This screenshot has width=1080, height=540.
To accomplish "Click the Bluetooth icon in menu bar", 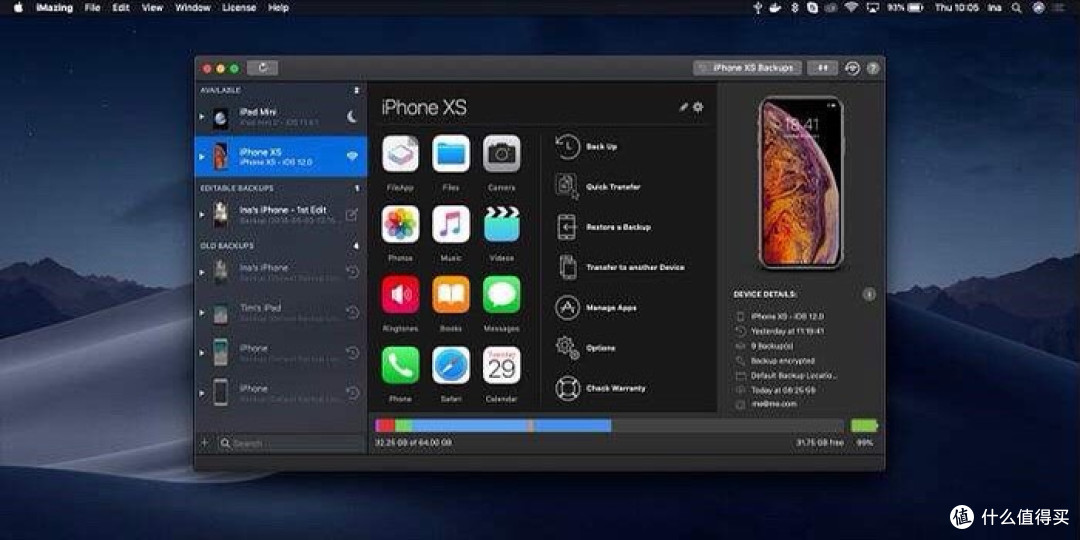I will tap(794, 8).
